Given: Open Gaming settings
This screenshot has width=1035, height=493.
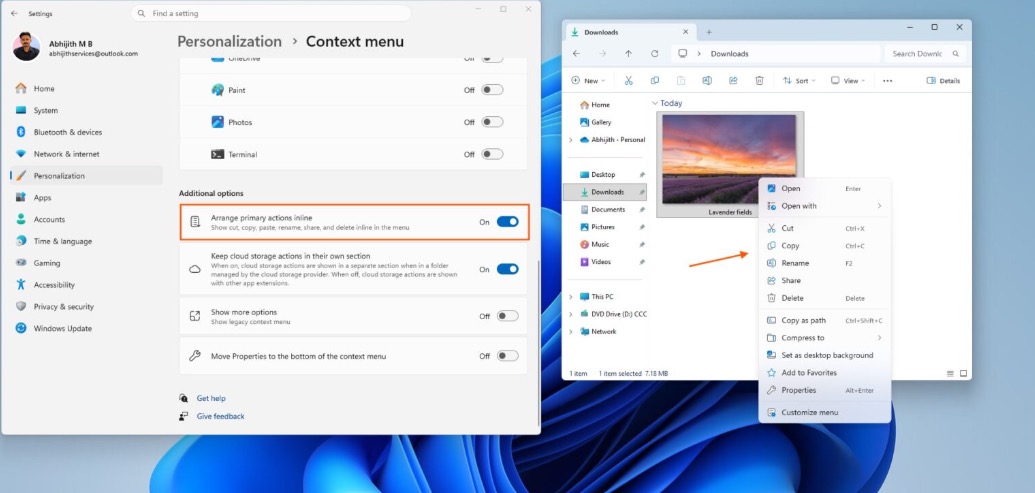Looking at the screenshot, I should [86, 263].
